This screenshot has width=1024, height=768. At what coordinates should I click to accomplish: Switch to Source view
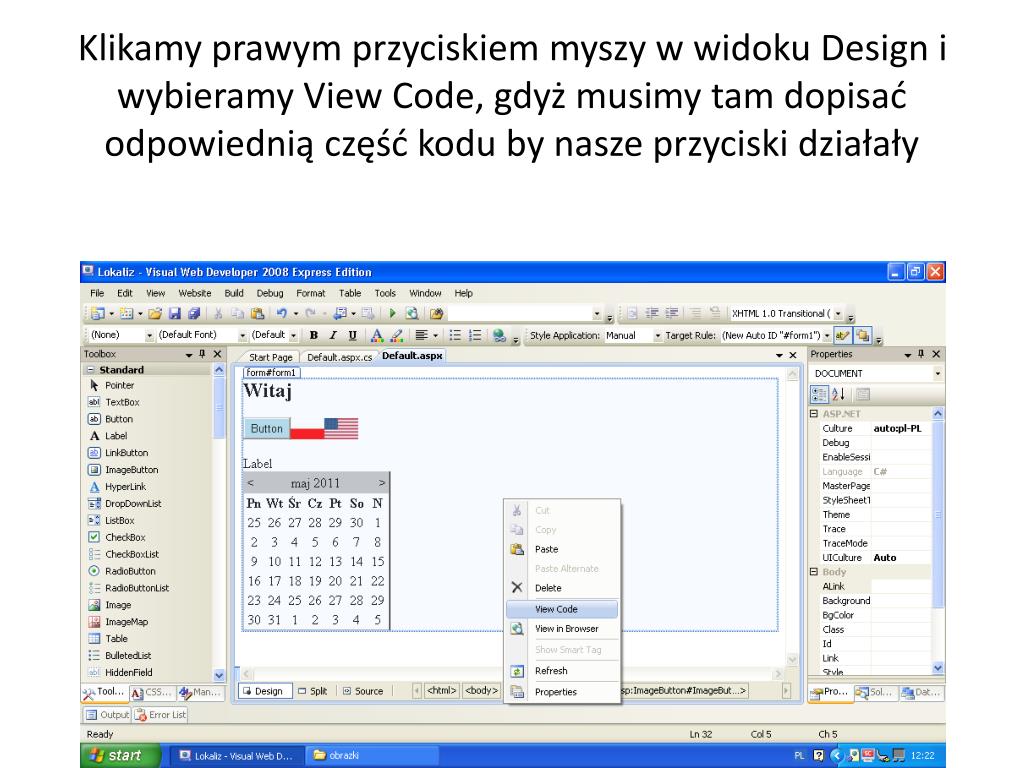click(x=363, y=691)
